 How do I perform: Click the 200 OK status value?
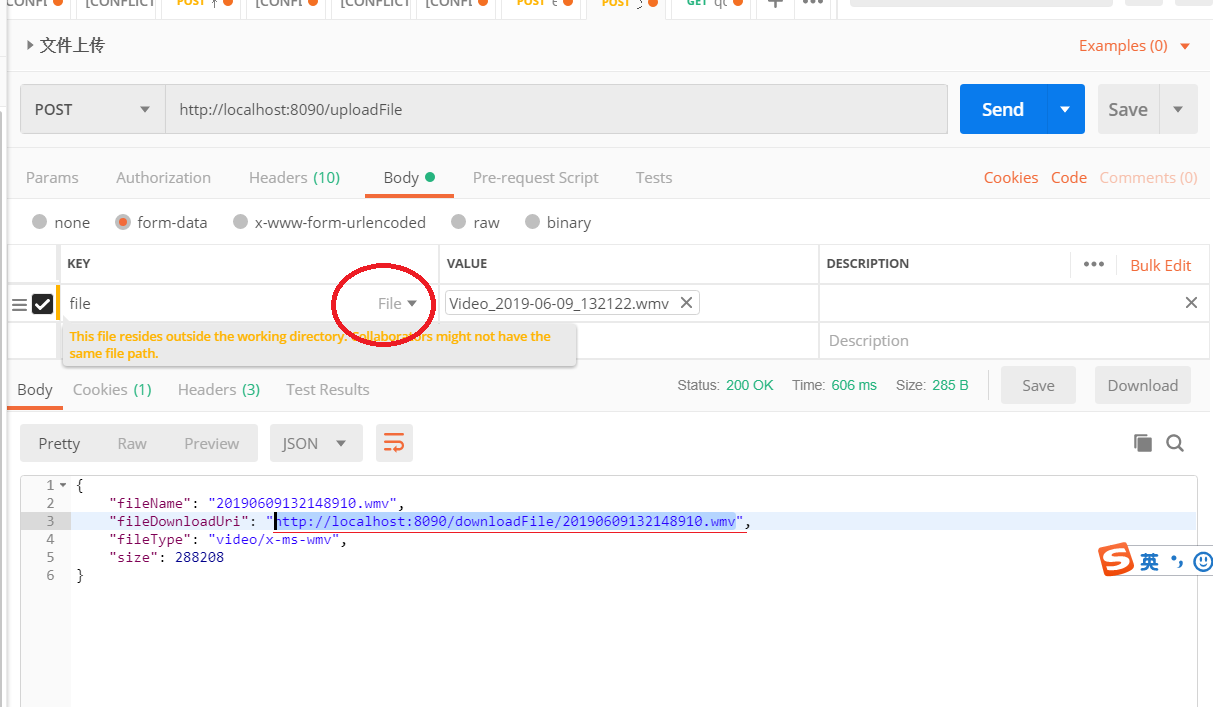[750, 385]
